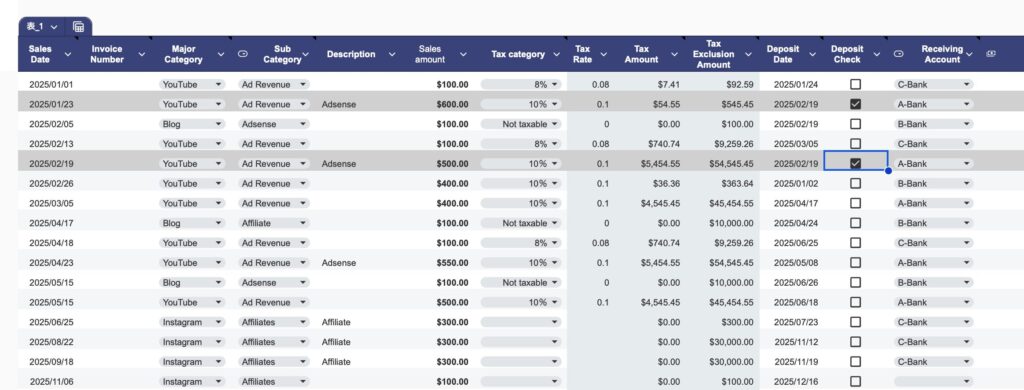The height and width of the screenshot is (390, 1024).
Task: Click the Description column header
Action: tap(351, 54)
